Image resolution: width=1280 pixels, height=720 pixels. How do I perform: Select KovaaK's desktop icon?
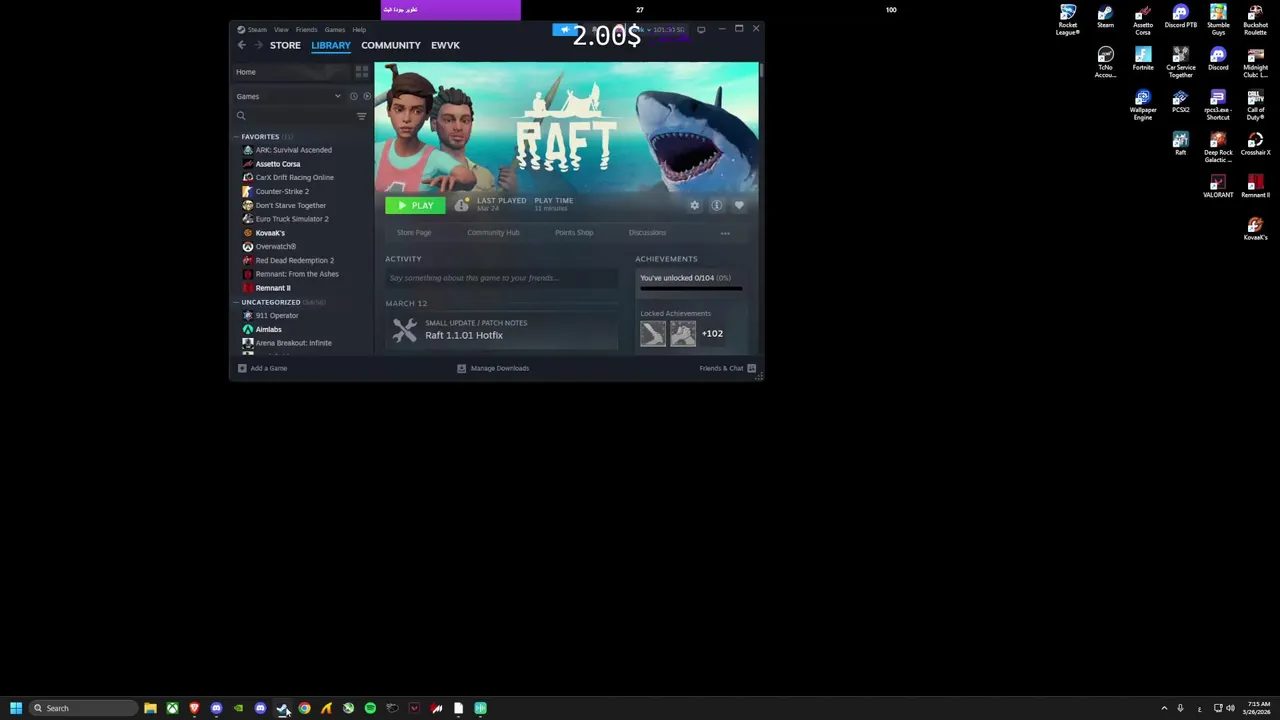coord(1256,228)
